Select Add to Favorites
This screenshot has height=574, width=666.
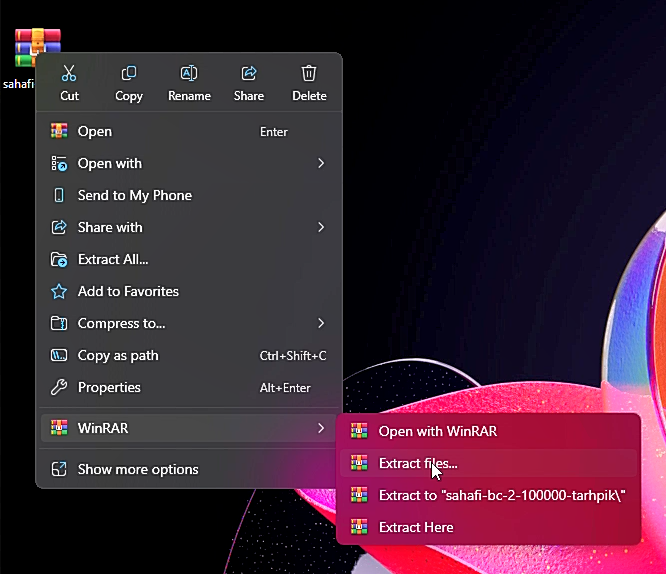(x=189, y=291)
